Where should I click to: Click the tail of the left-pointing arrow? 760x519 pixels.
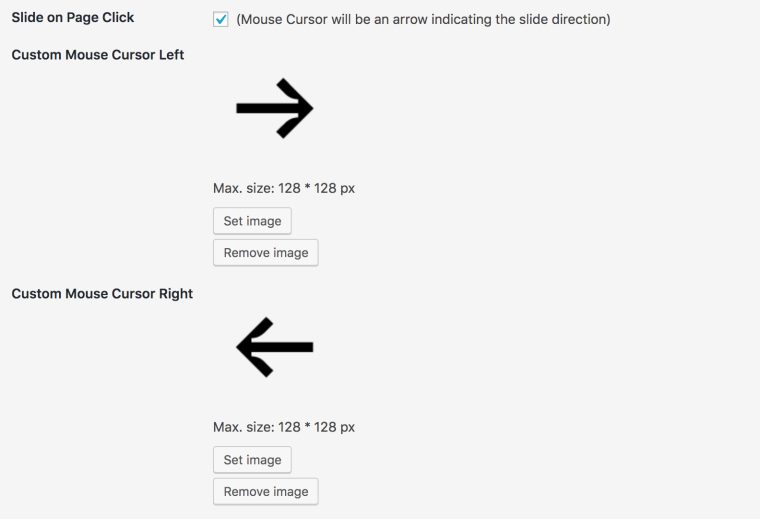[x=309, y=347]
